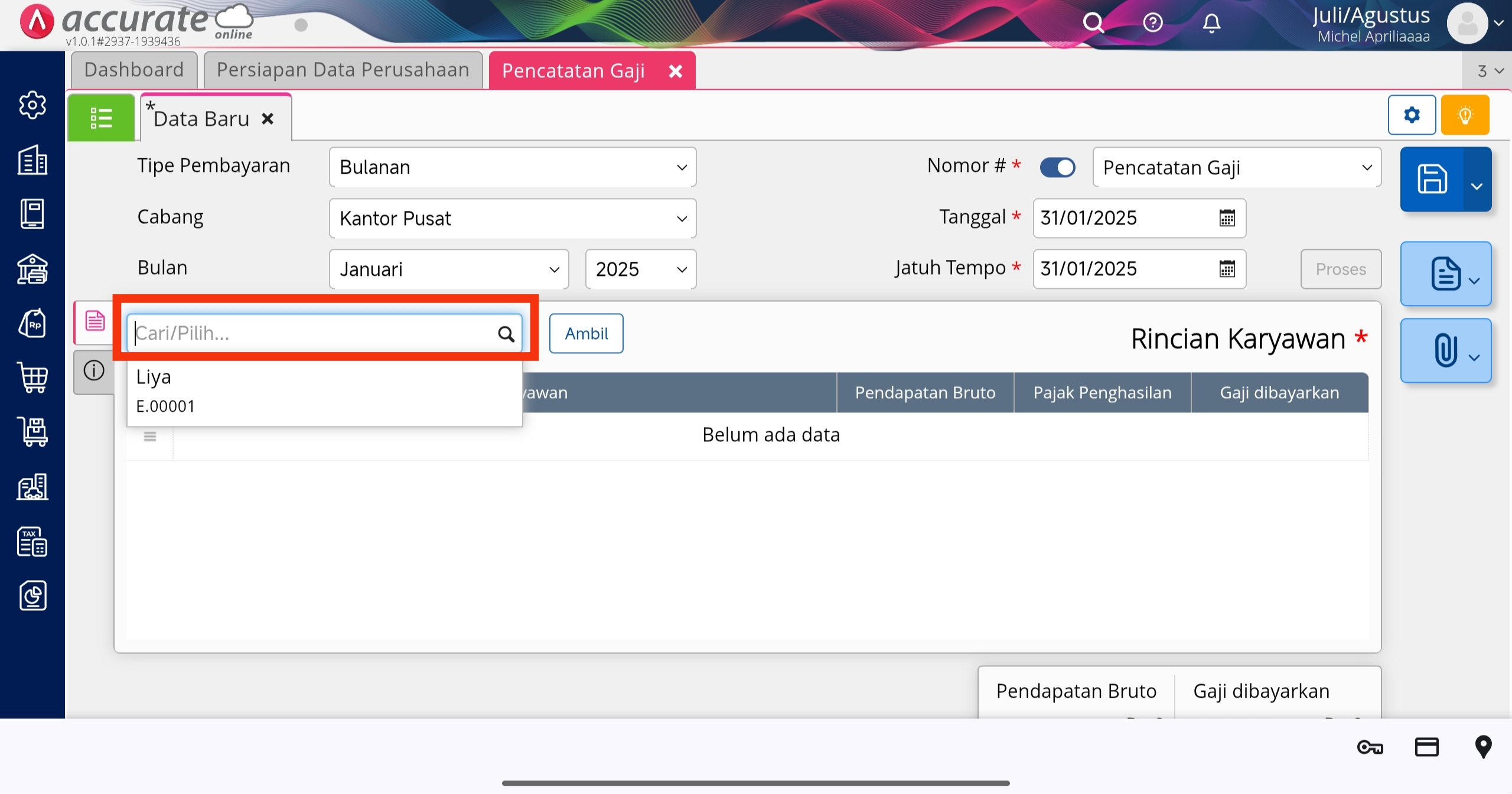
Task: Click the Cari/Pilih search input field
Action: [x=313, y=334]
